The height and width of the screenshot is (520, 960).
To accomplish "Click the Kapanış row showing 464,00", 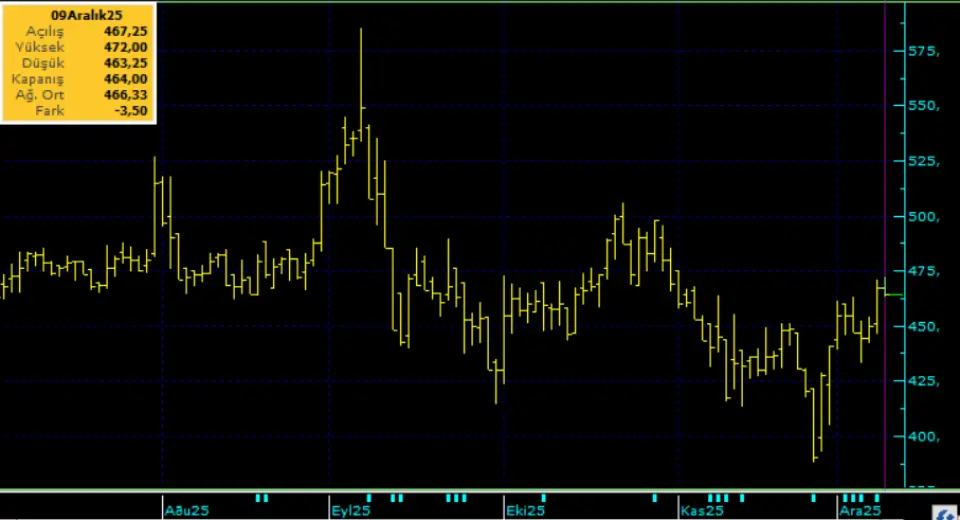I will pos(80,79).
